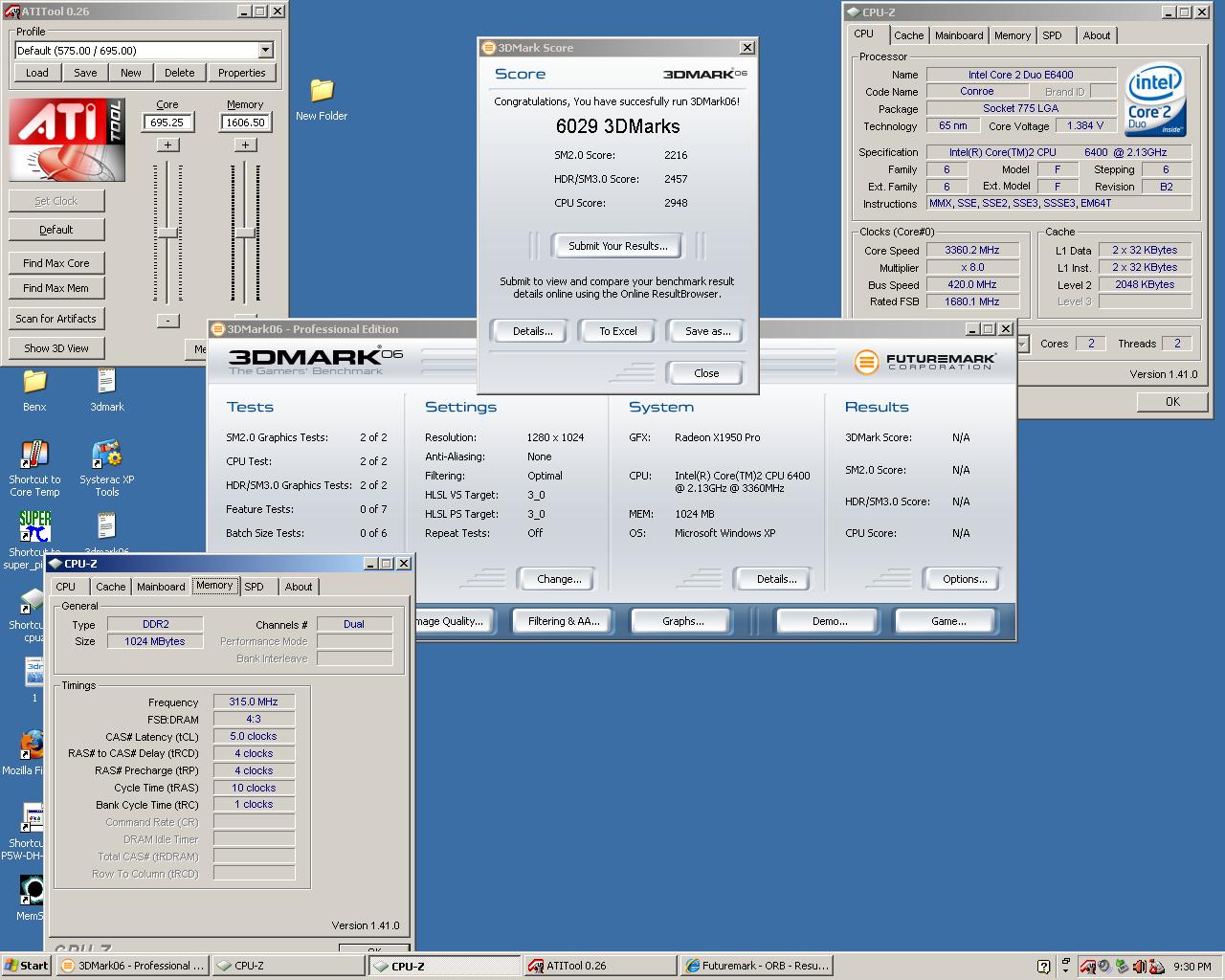
Task: Switch to Memory tab in top CPU-Z
Action: click(x=1013, y=35)
